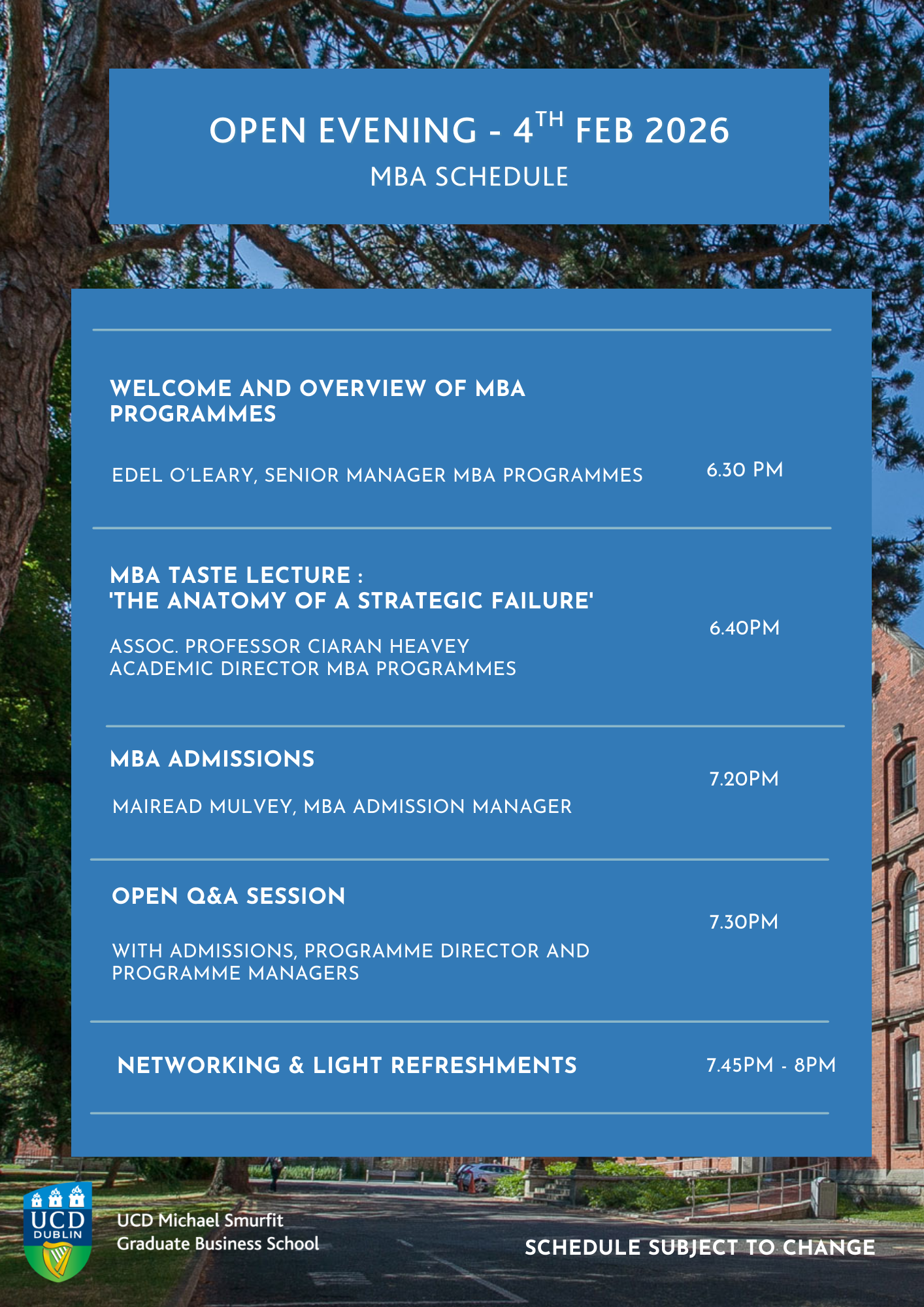Click the Academic Director MBA Programmes line

point(313,669)
